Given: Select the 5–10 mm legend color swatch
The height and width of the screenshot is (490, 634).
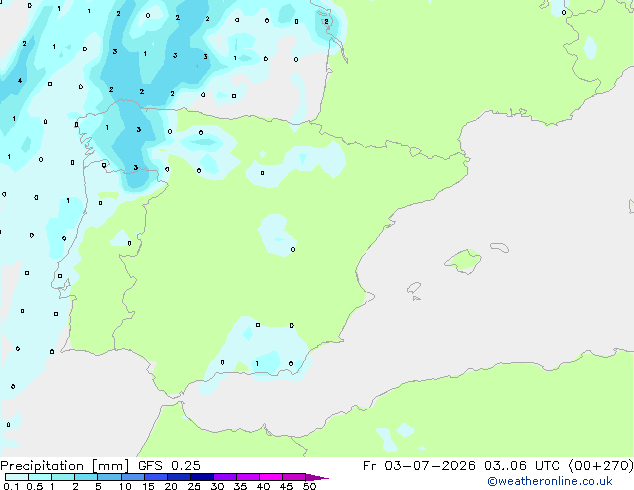Looking at the screenshot, I should [109, 477].
